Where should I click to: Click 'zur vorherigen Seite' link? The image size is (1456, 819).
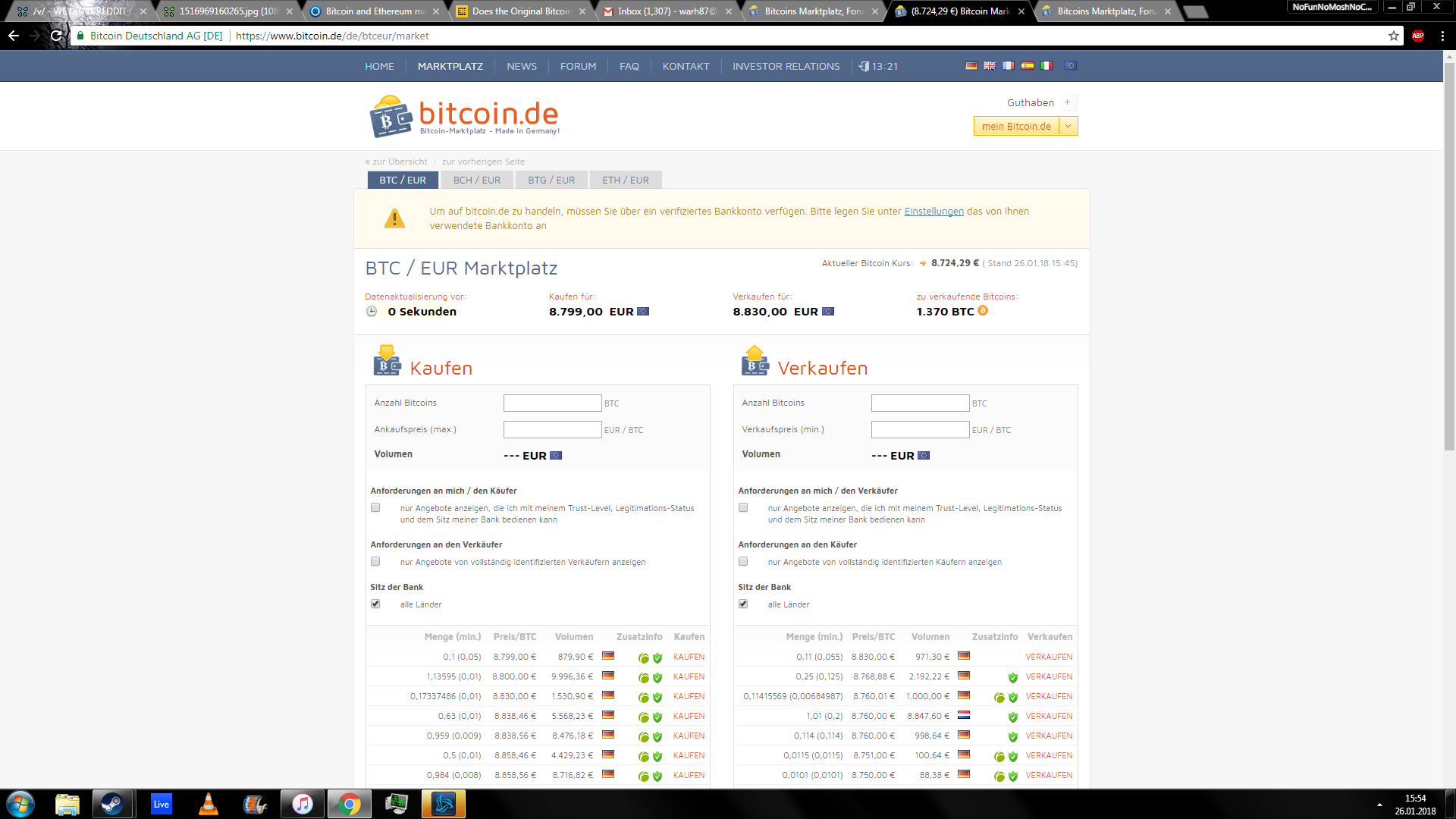click(x=483, y=162)
